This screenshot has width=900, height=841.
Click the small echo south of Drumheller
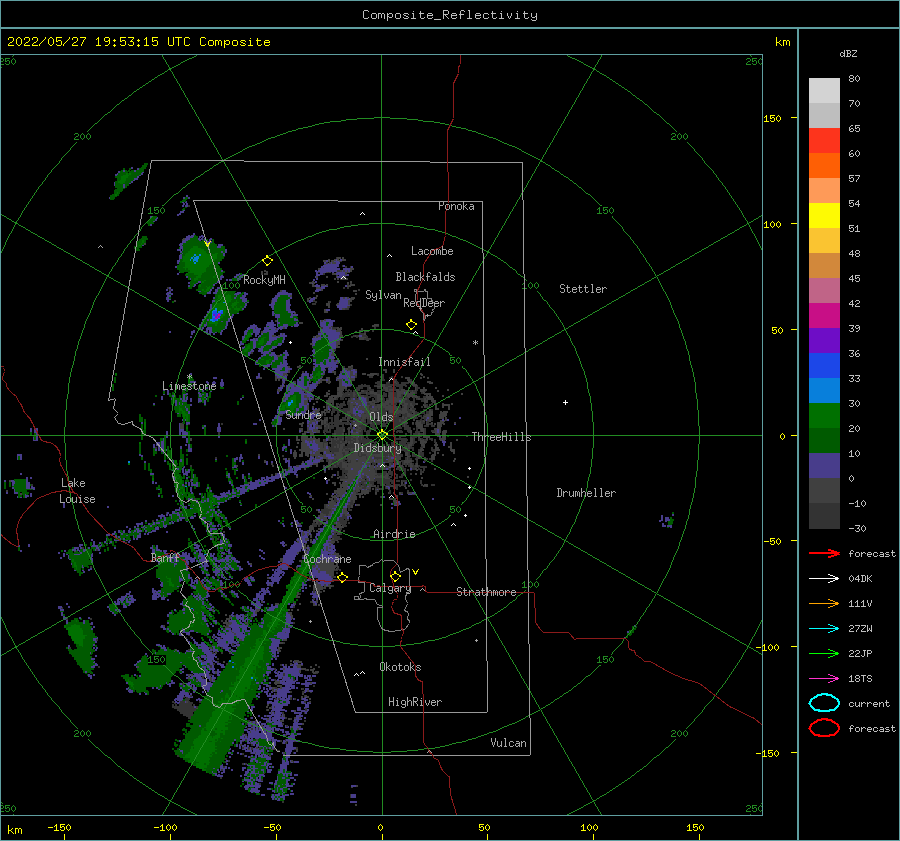point(666,521)
